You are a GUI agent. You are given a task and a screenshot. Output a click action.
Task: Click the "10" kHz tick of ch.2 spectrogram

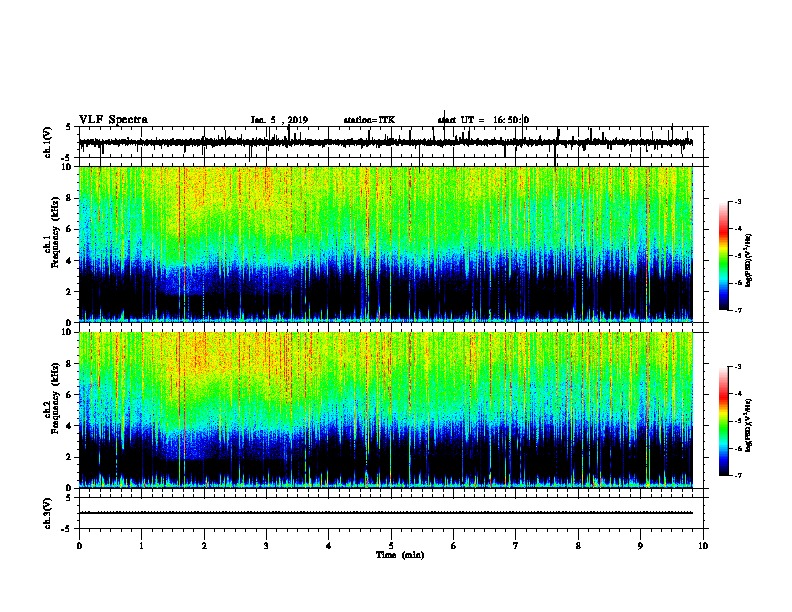[x=67, y=332]
